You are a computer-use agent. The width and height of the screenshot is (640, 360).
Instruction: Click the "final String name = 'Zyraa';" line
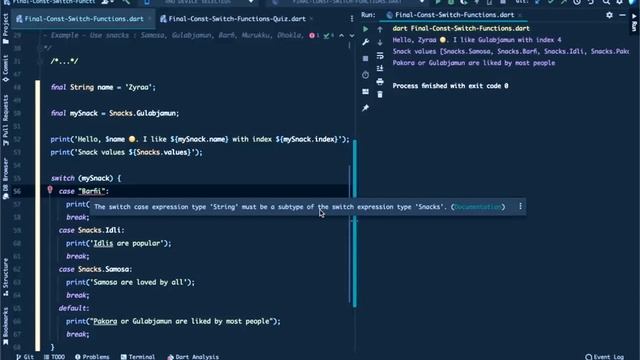[x=103, y=87]
